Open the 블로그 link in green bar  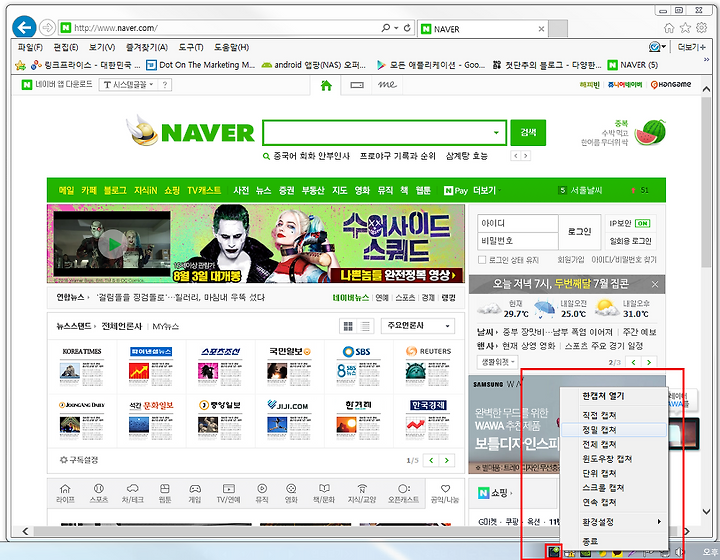click(x=115, y=190)
